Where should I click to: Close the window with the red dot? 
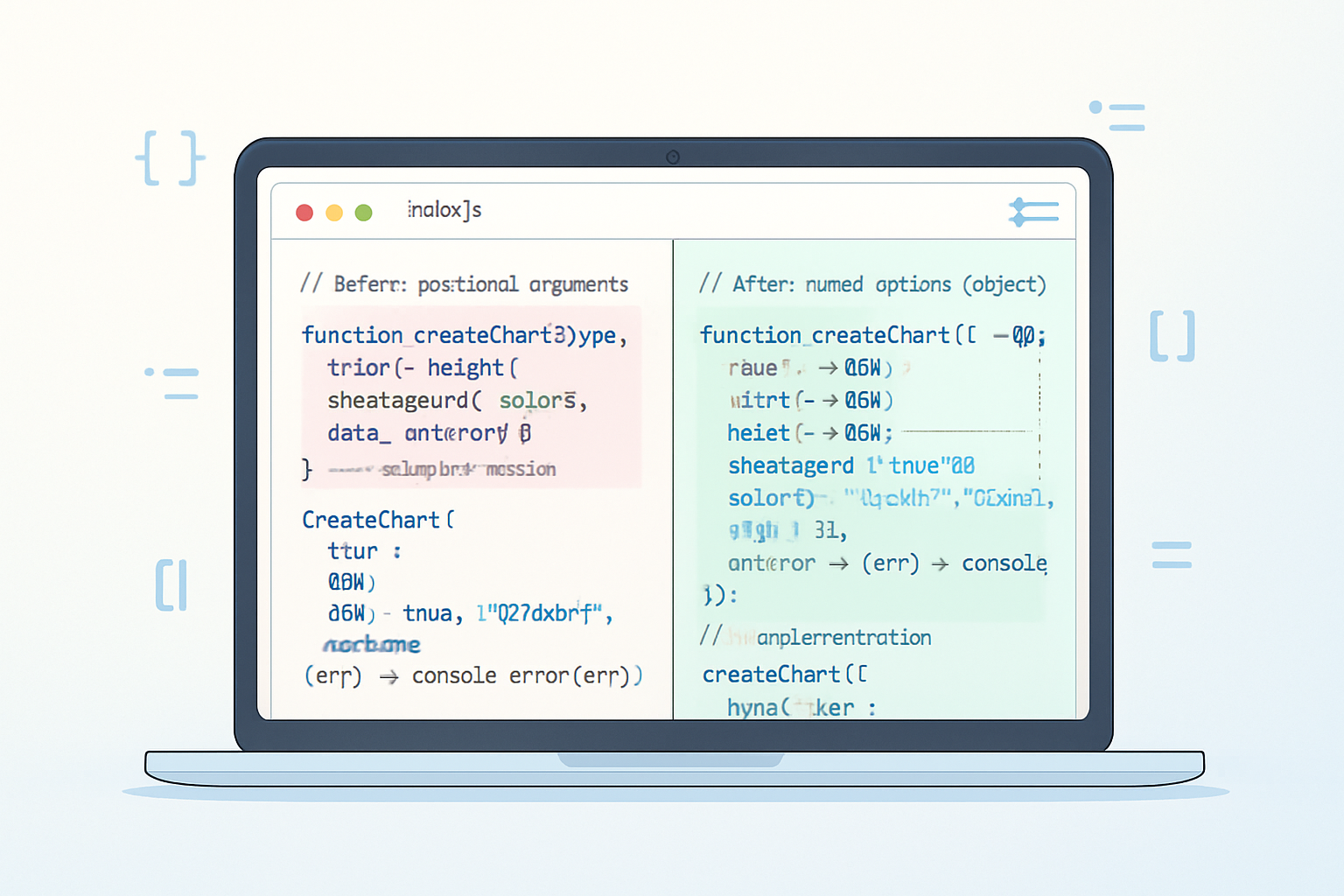(304, 213)
